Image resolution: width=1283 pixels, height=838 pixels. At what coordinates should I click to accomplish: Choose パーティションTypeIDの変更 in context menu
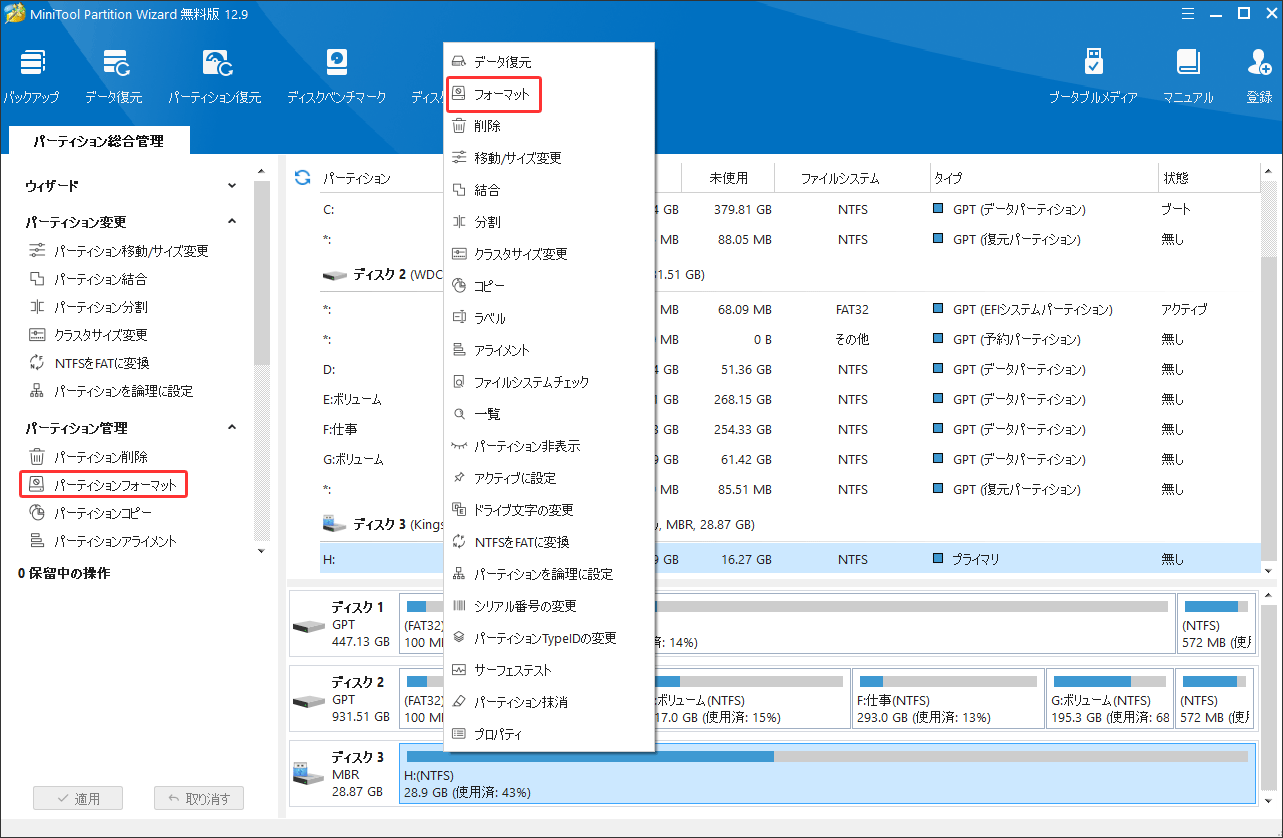tap(549, 638)
